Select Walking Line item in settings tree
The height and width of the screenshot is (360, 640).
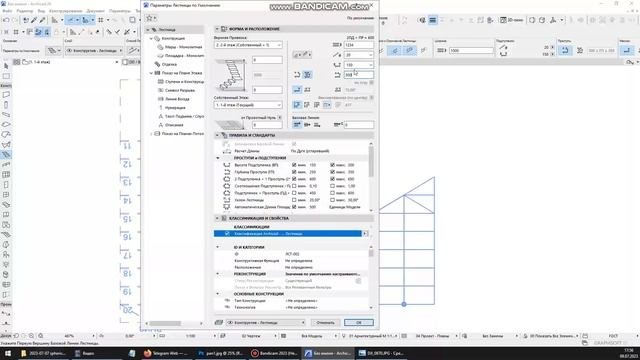(x=177, y=99)
